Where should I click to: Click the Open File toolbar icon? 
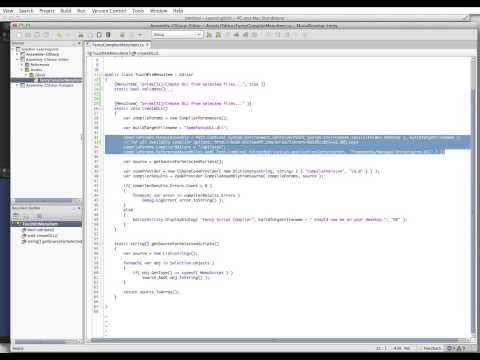(28, 35)
